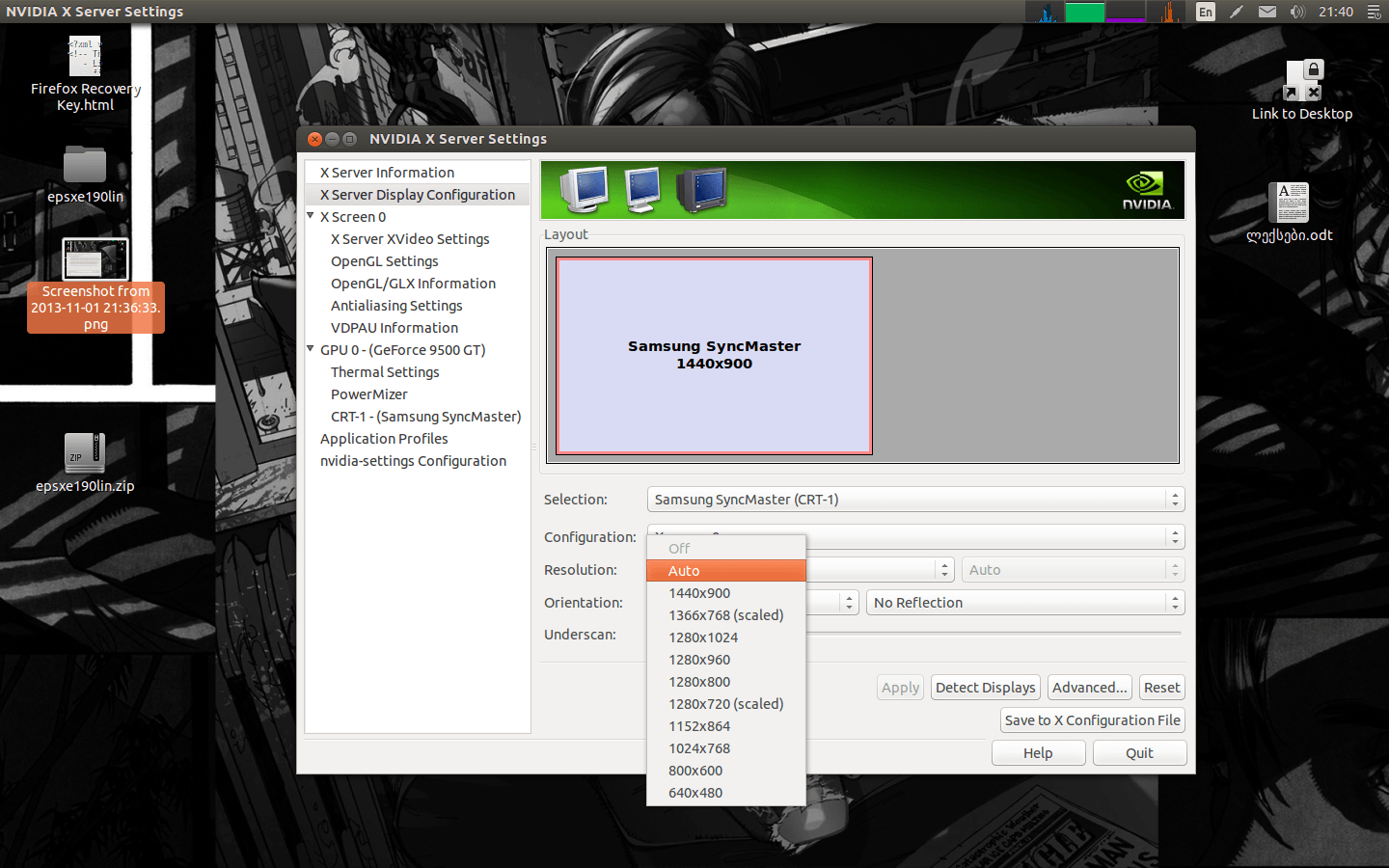Select X Server Display Configuration entry
The height and width of the screenshot is (868, 1389).
pos(418,195)
